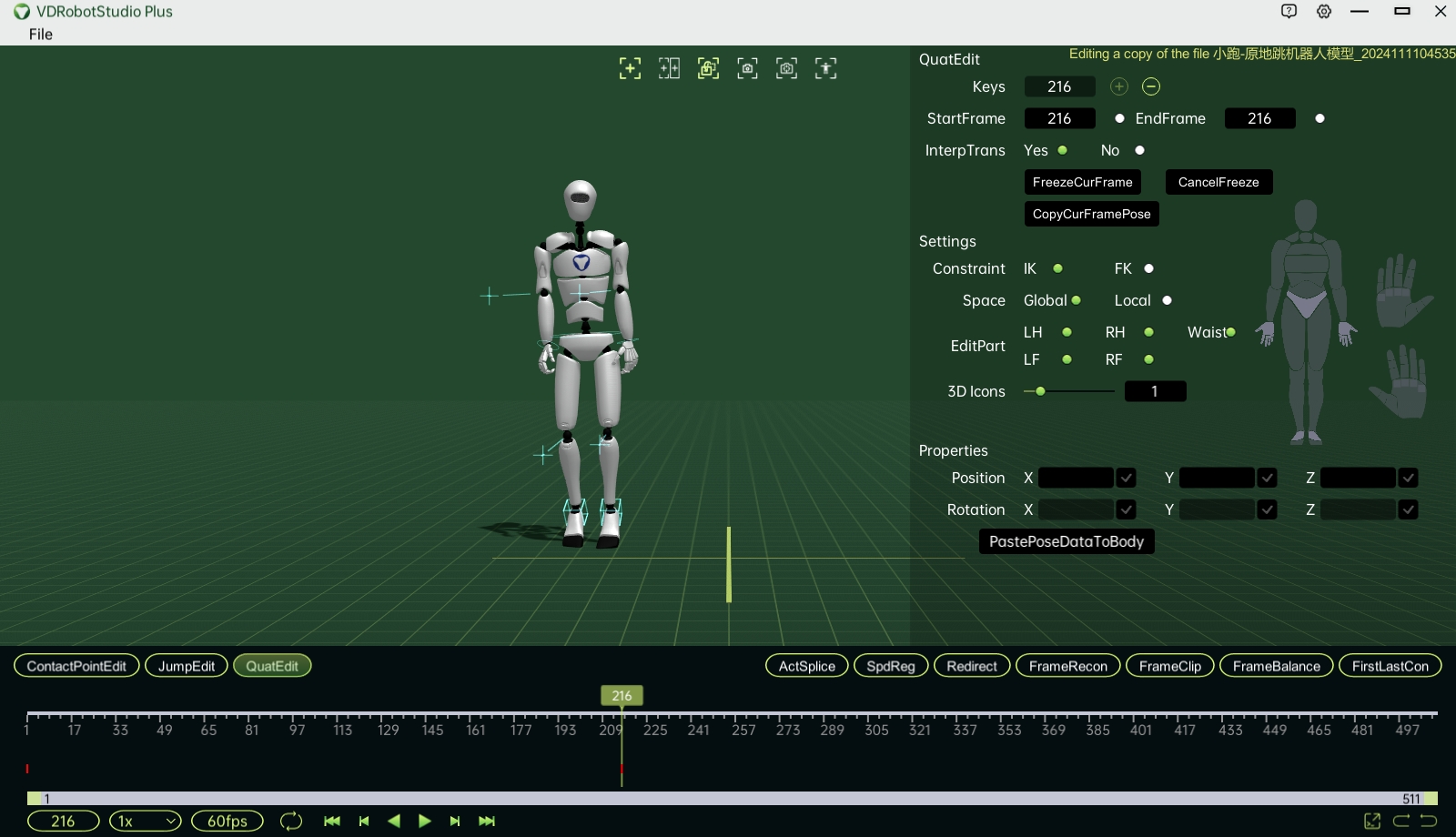Select Local space radio option
1456x837 pixels.
1167,300
